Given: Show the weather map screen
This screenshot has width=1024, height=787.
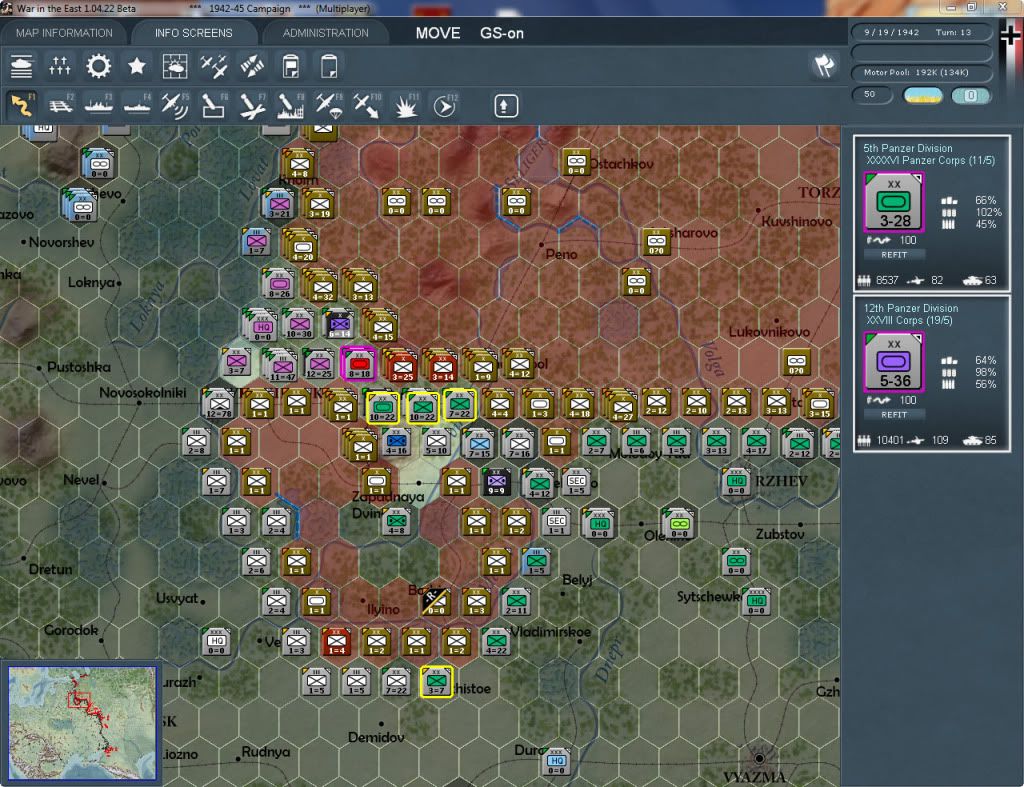Looking at the screenshot, I should 175,66.
